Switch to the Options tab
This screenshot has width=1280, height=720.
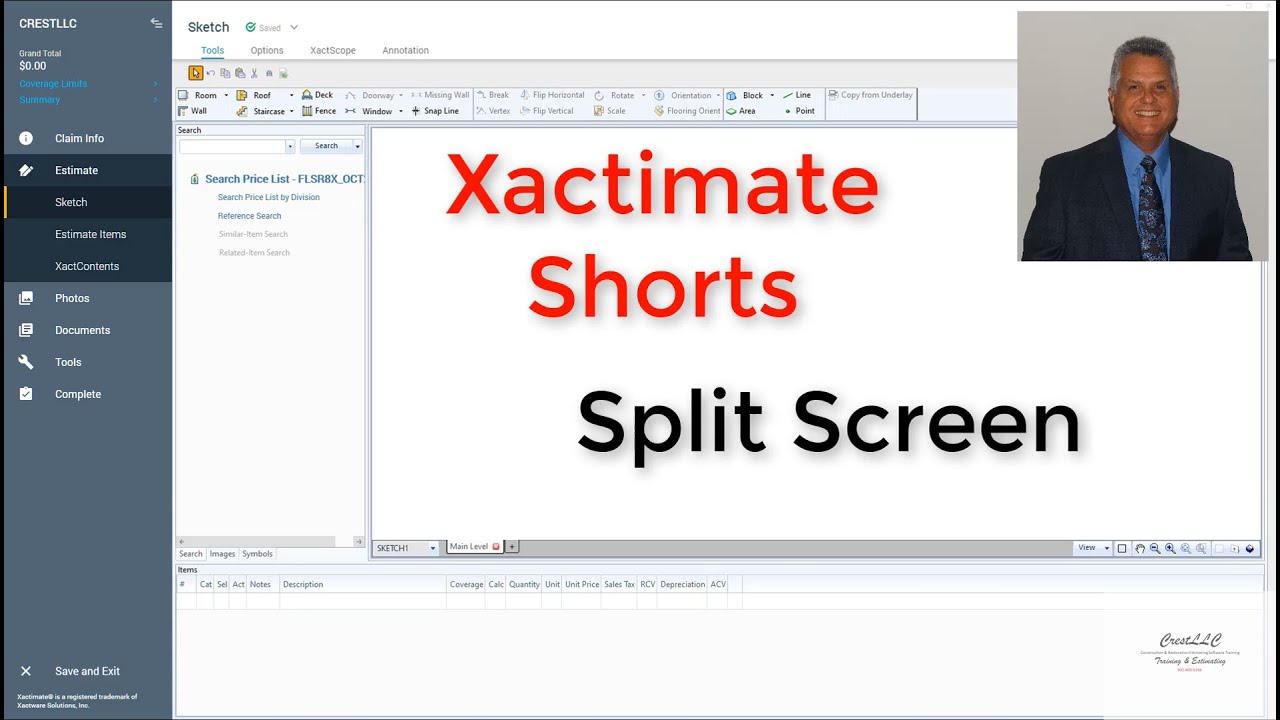pos(267,50)
